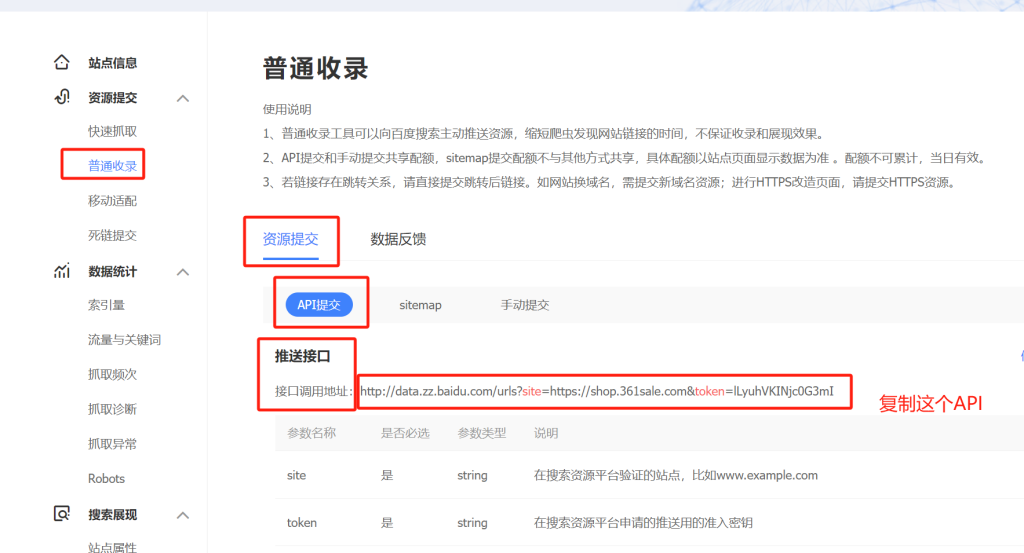Open the 资源提交 sidebar heading

coord(112,98)
